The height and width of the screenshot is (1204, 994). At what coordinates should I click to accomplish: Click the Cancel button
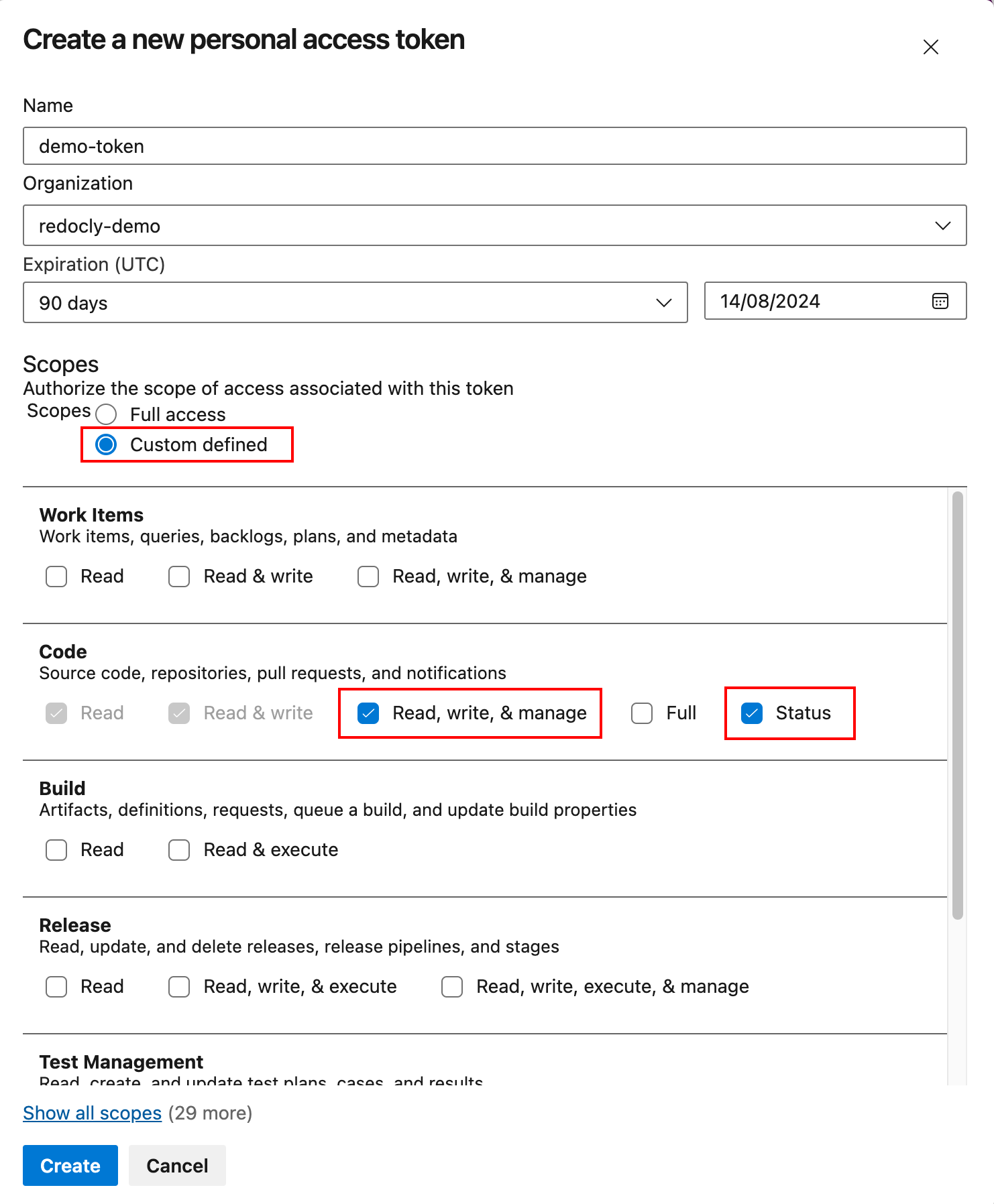point(177,1165)
